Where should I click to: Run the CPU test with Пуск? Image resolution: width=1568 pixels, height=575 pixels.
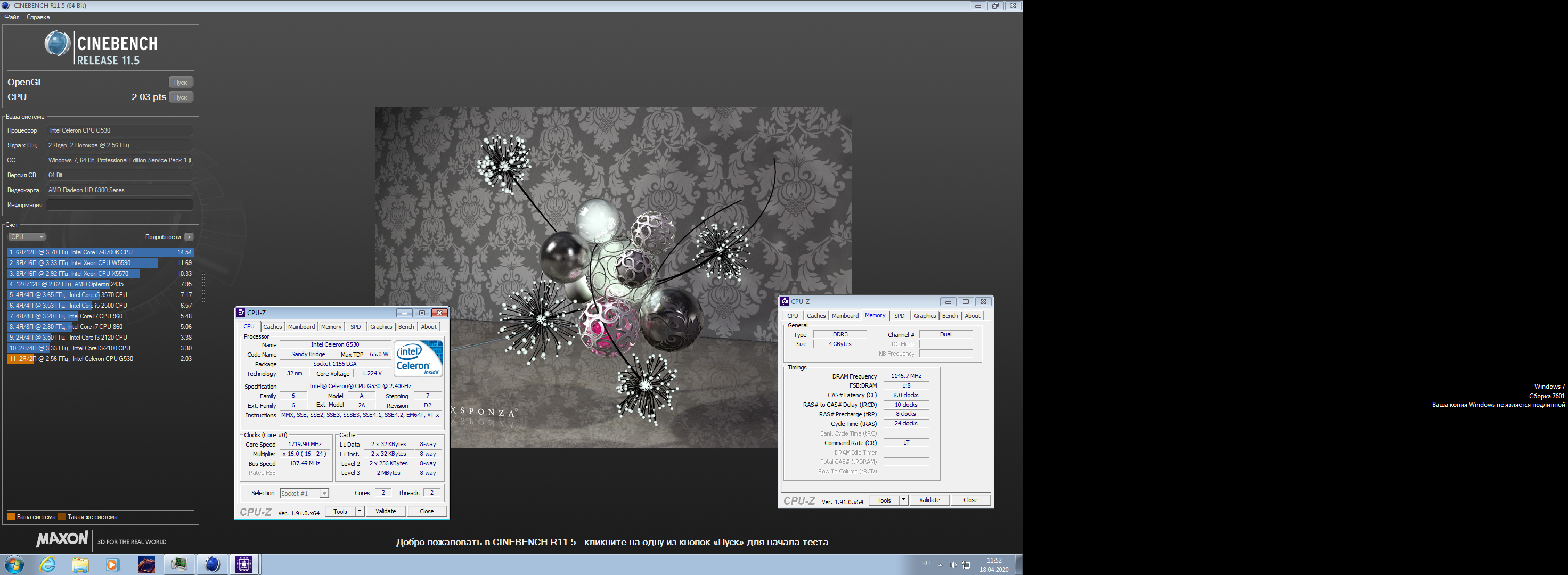[181, 97]
